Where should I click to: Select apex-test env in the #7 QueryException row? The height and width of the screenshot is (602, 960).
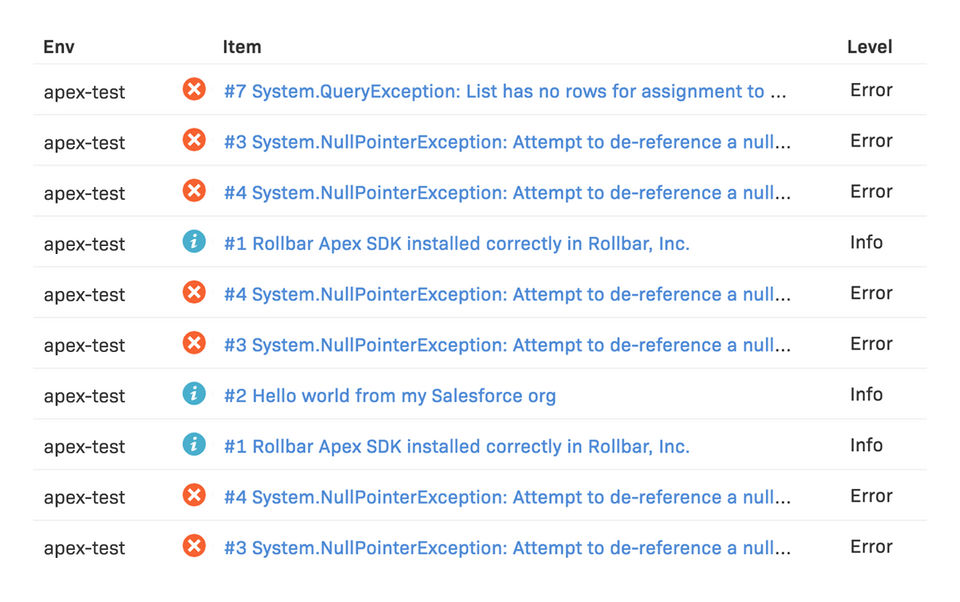pyautogui.click(x=84, y=92)
